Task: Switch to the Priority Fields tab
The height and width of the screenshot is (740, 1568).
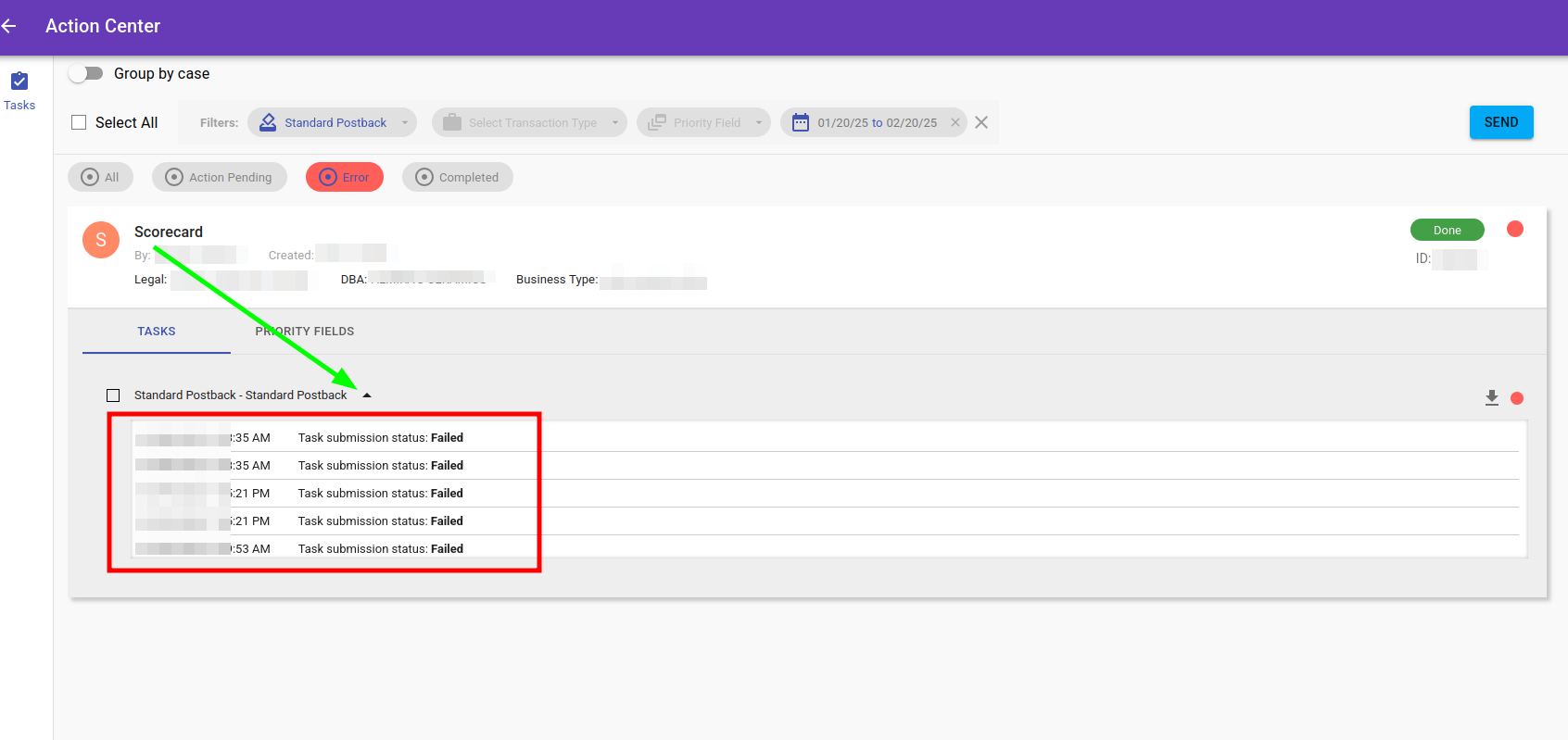Action: 305,332
